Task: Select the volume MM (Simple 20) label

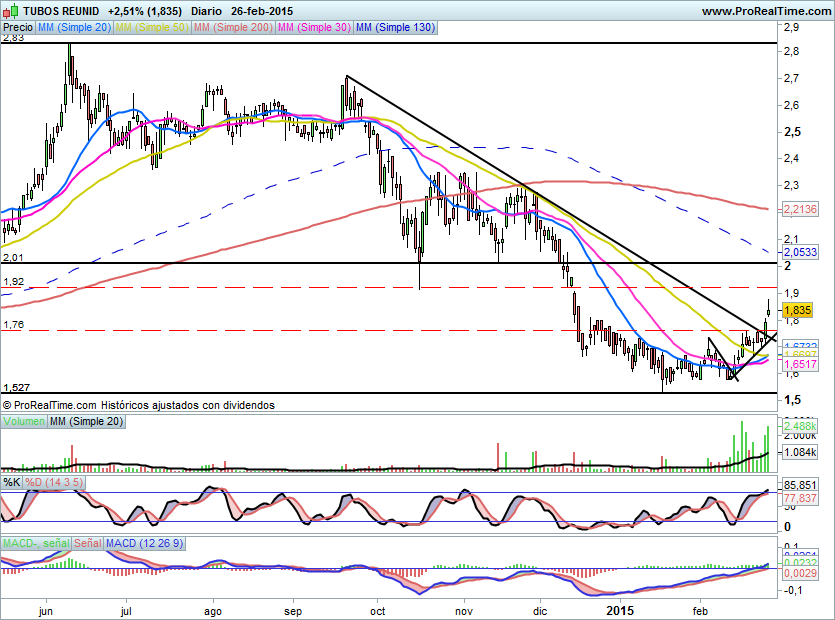Action: point(86,423)
